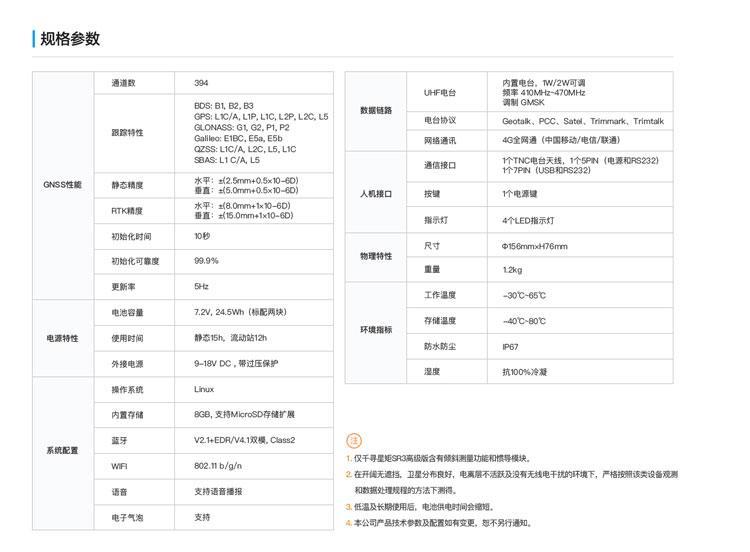
Task: Select the 1个电源键 value
Action: click(519, 194)
